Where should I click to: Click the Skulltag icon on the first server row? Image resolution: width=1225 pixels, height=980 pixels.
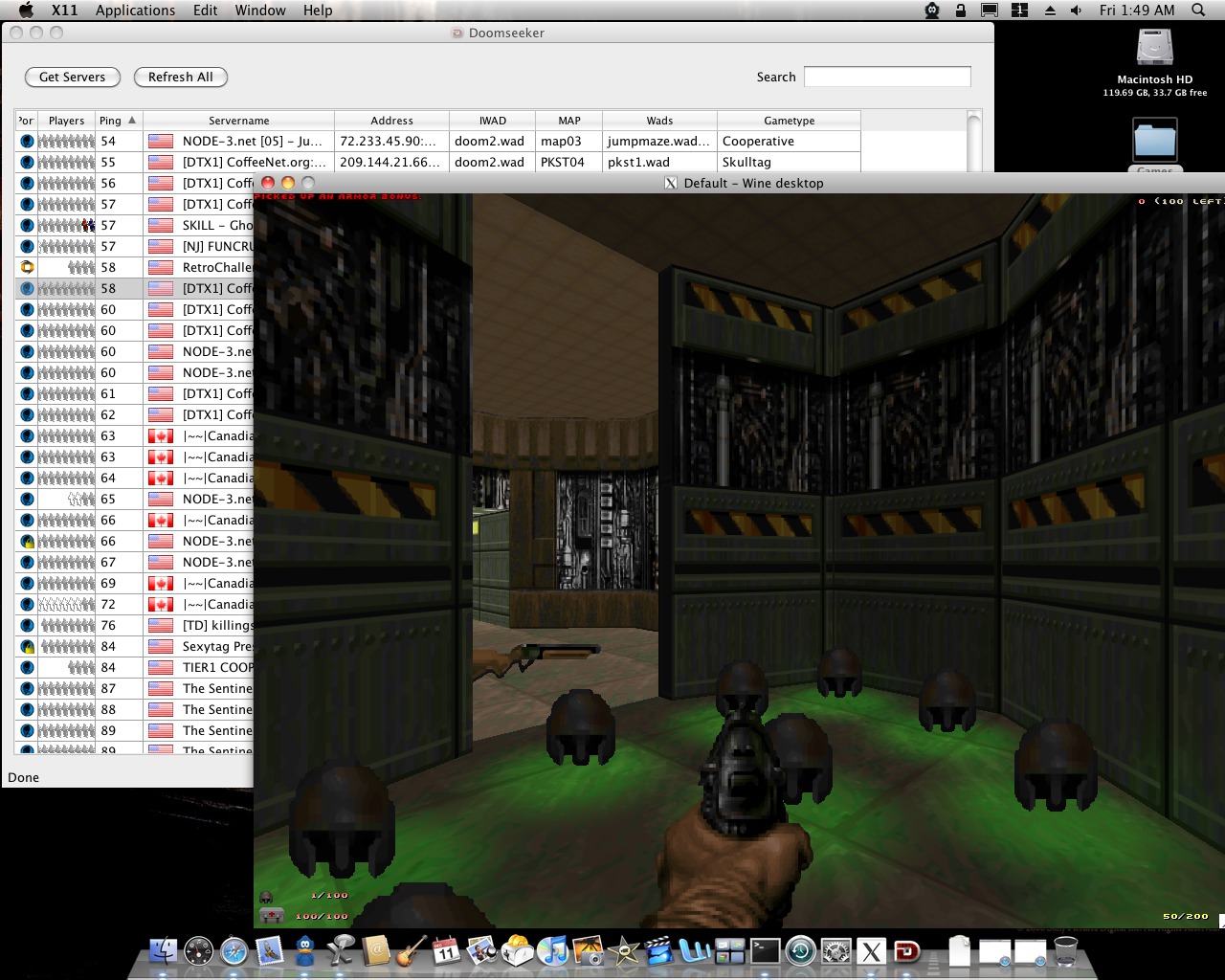(x=27, y=141)
